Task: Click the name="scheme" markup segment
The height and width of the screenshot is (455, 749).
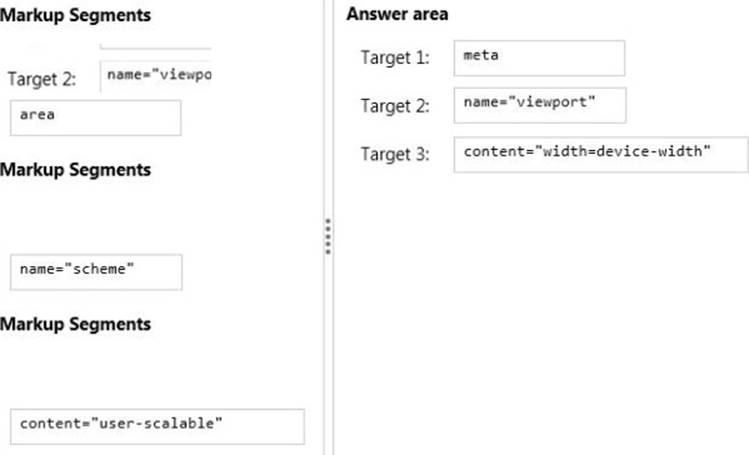Action: point(95,271)
